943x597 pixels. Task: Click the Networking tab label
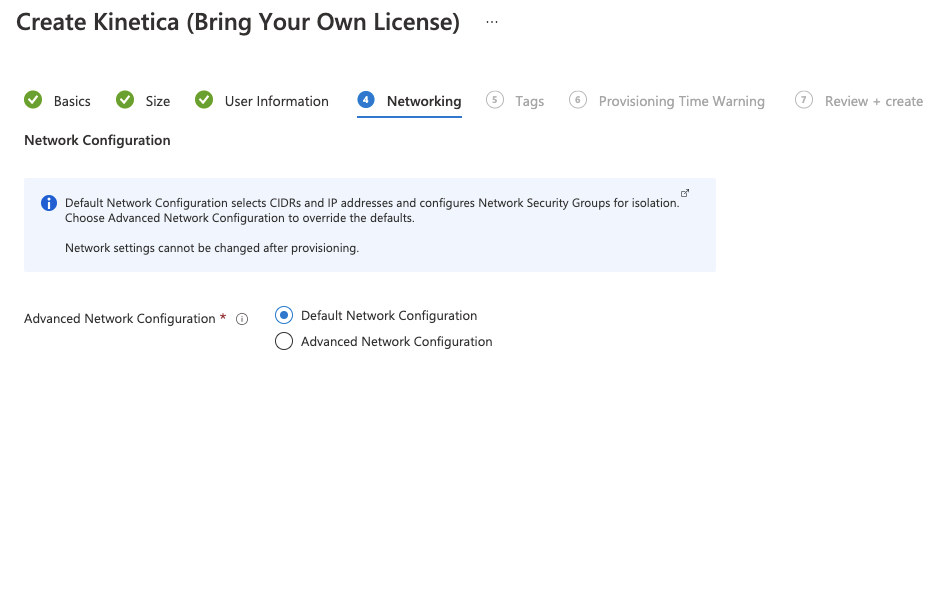[424, 101]
